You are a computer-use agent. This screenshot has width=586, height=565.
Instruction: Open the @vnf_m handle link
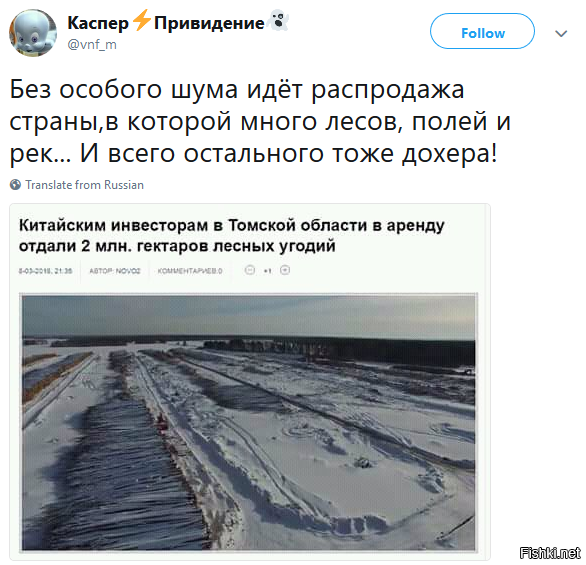click(x=92, y=44)
